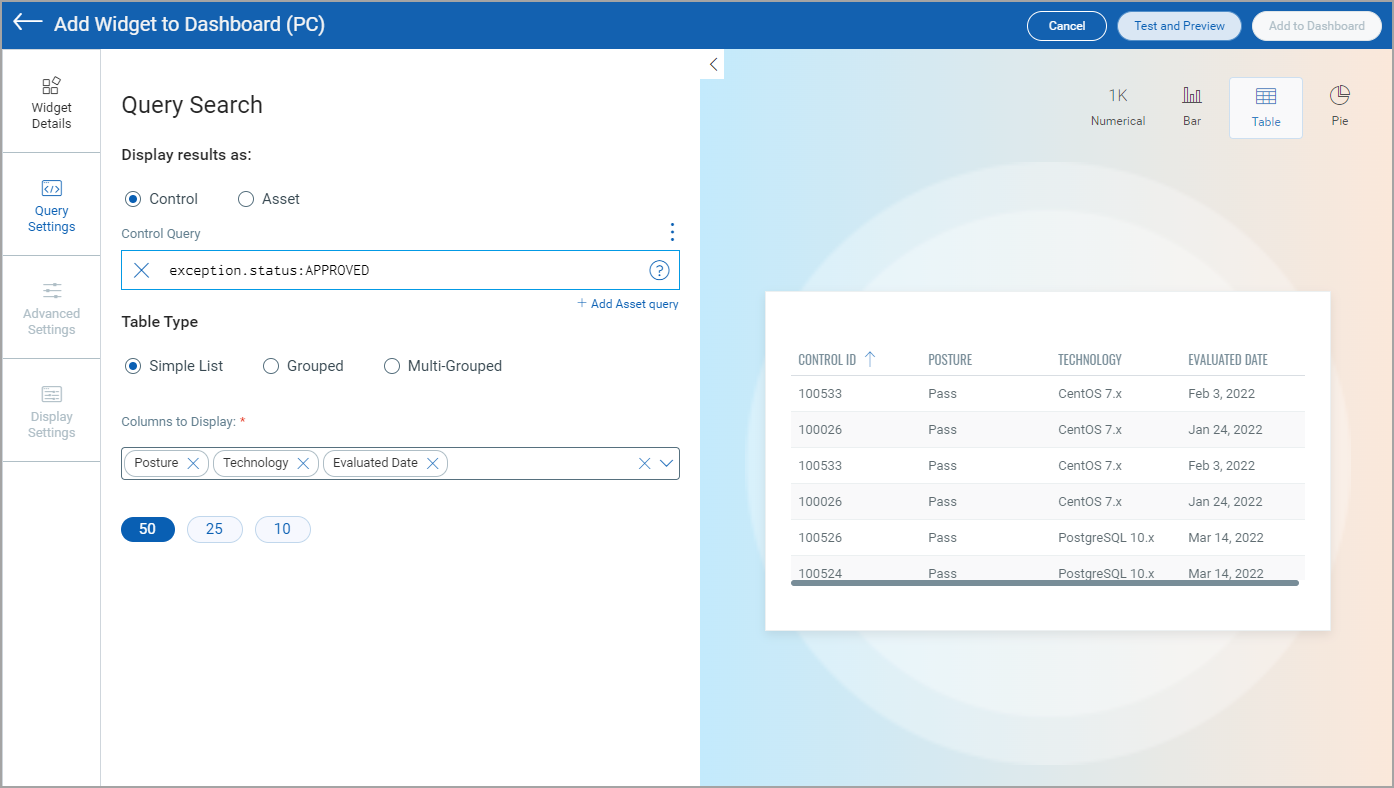Remove the Evaluated Date column chip
Viewport: 1394px width, 788px height.
(433, 463)
